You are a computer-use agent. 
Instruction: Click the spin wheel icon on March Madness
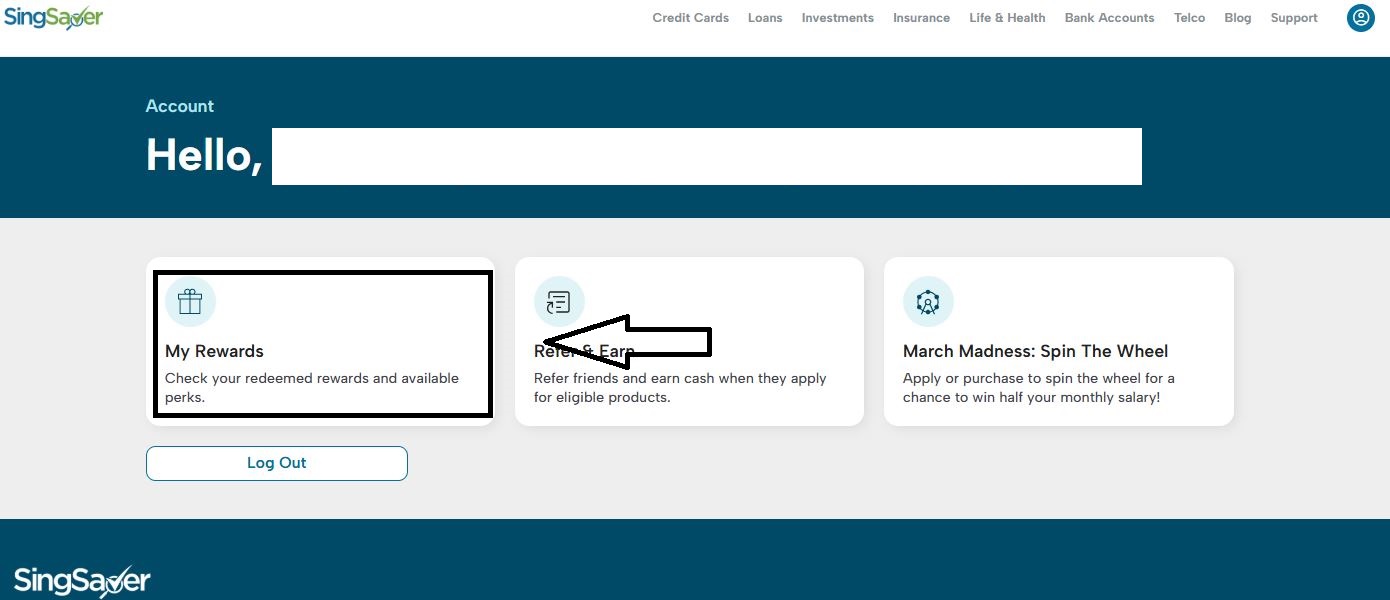point(928,302)
